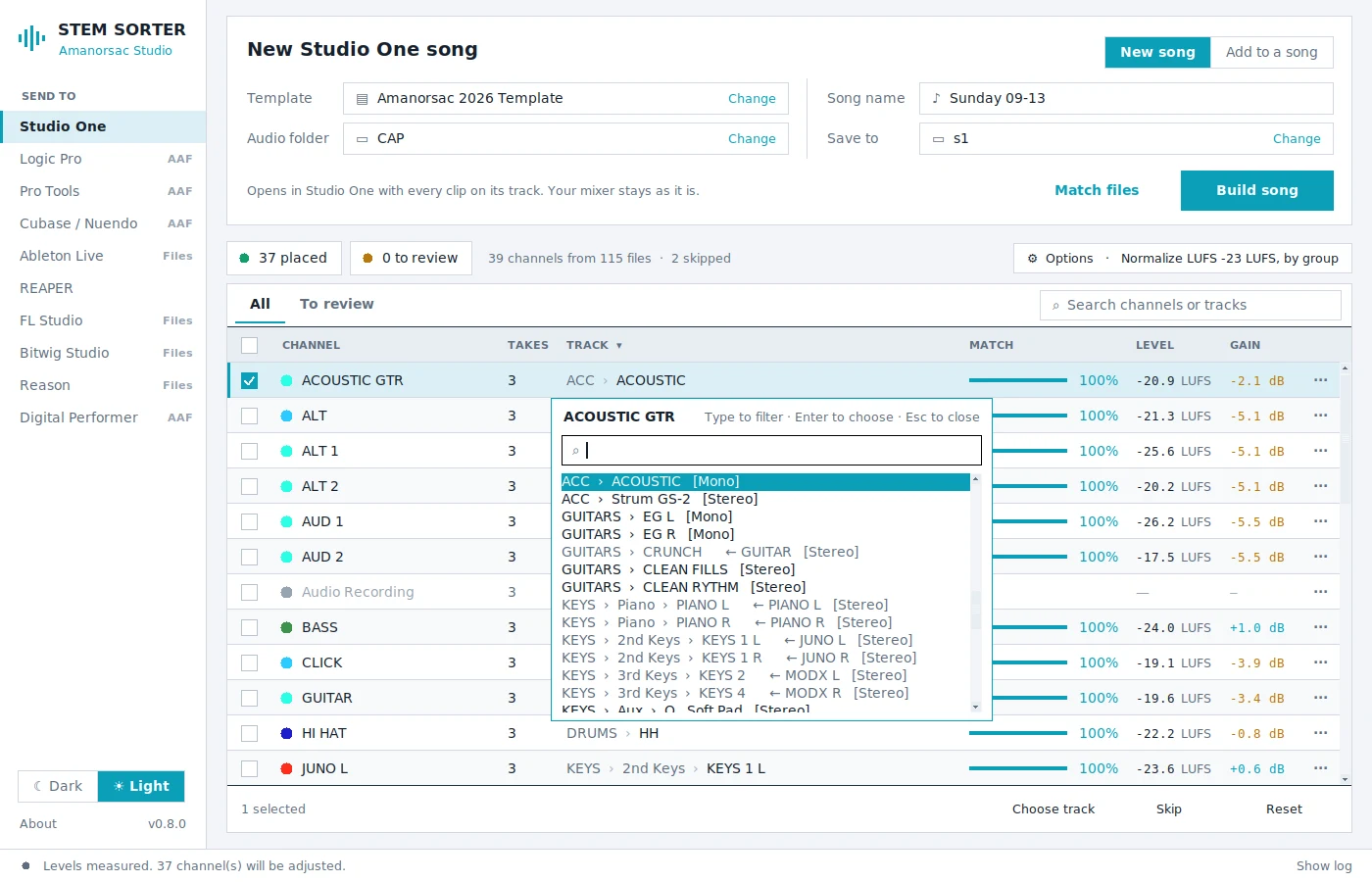Select Logic Pro in the Send To list
This screenshot has height=882, width=1372.
tap(103, 159)
